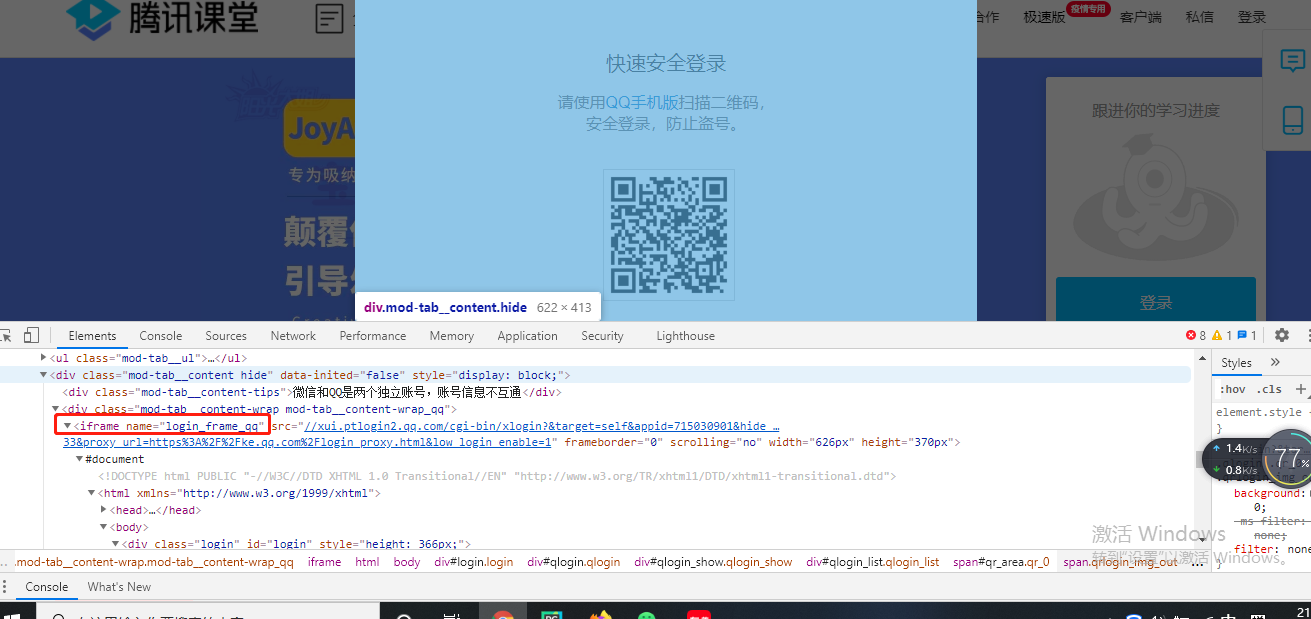Add new style rule plus icon
The image size is (1311, 619).
pos(1301,389)
